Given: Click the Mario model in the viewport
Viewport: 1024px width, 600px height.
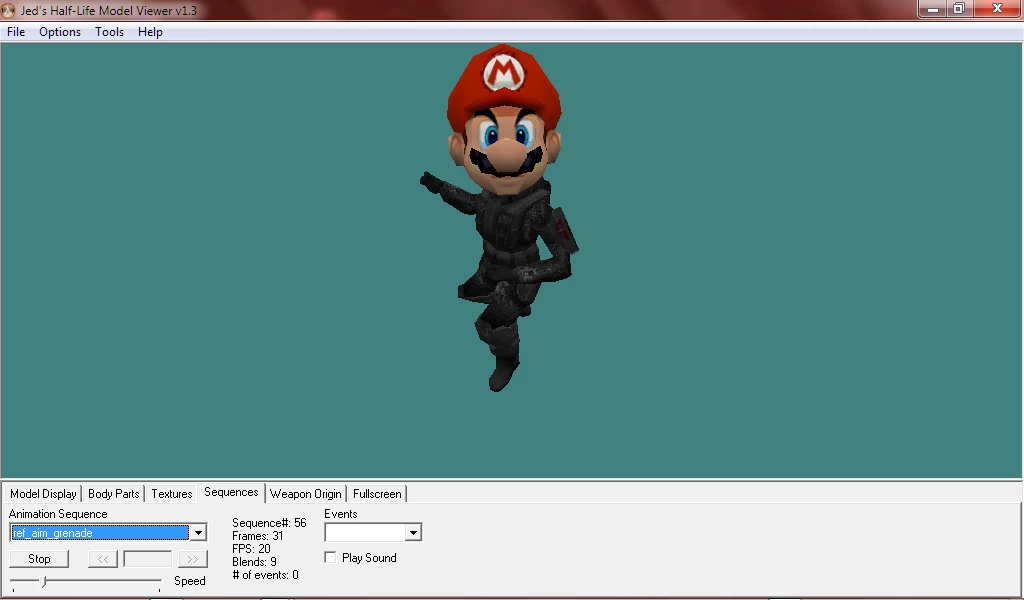Looking at the screenshot, I should point(502,219).
